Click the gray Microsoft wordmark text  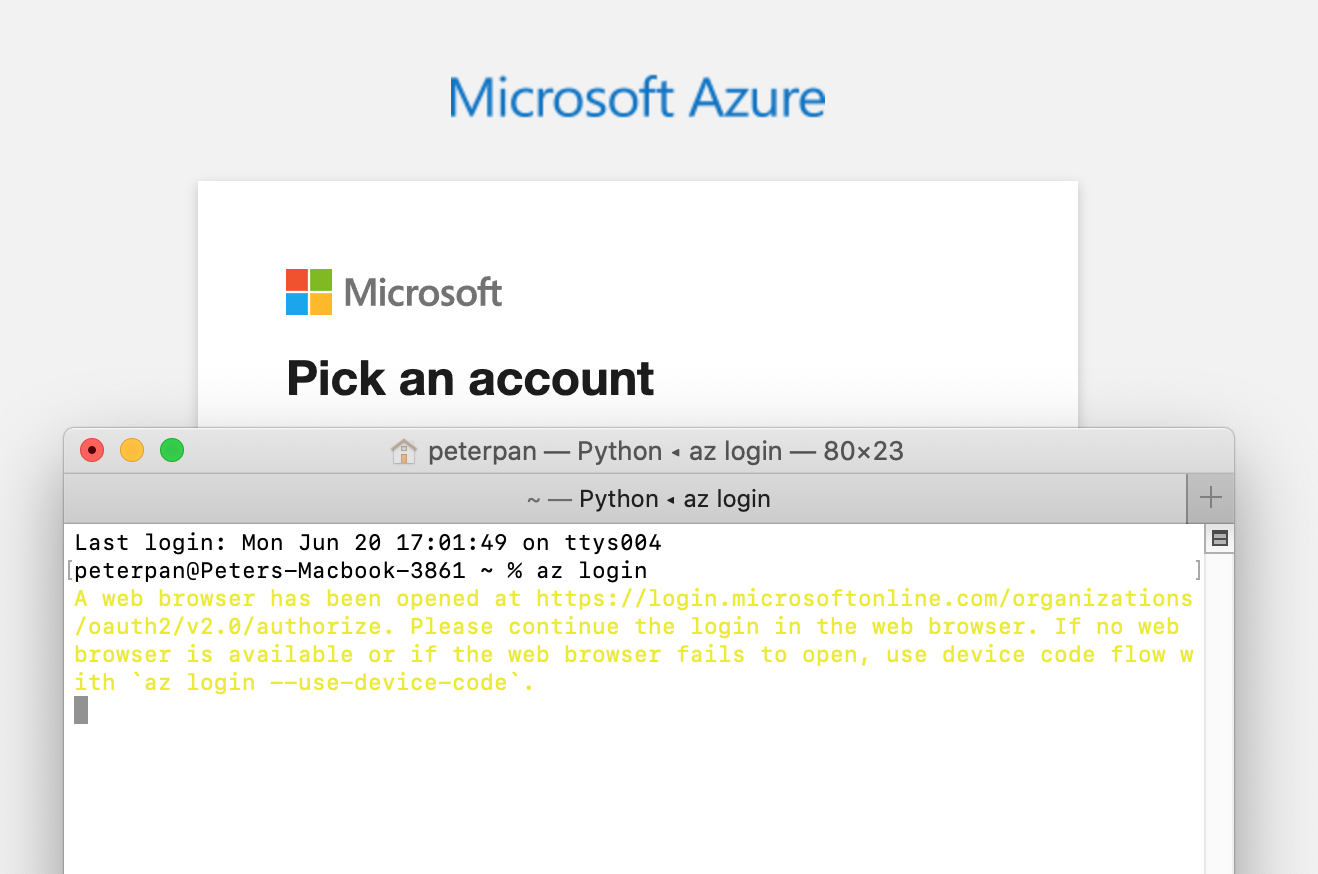pos(423,293)
